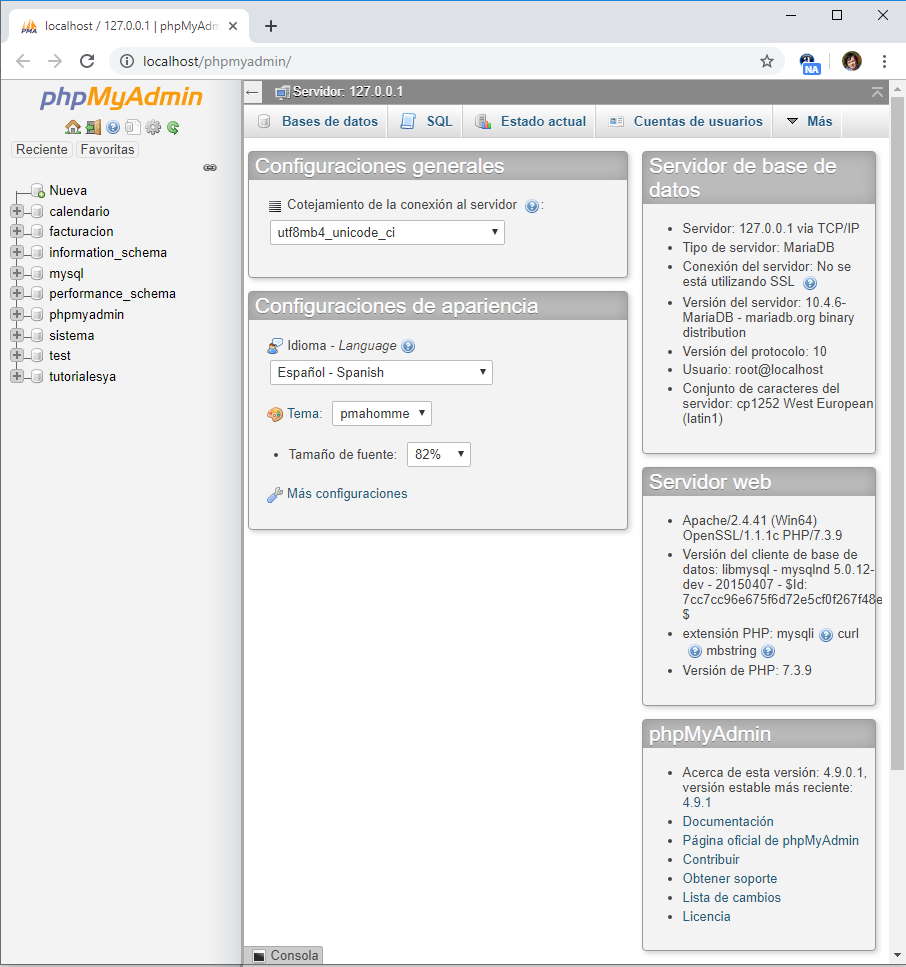The image size is (906, 967).
Task: Click help icon next to Idioma Language
Action: point(408,347)
